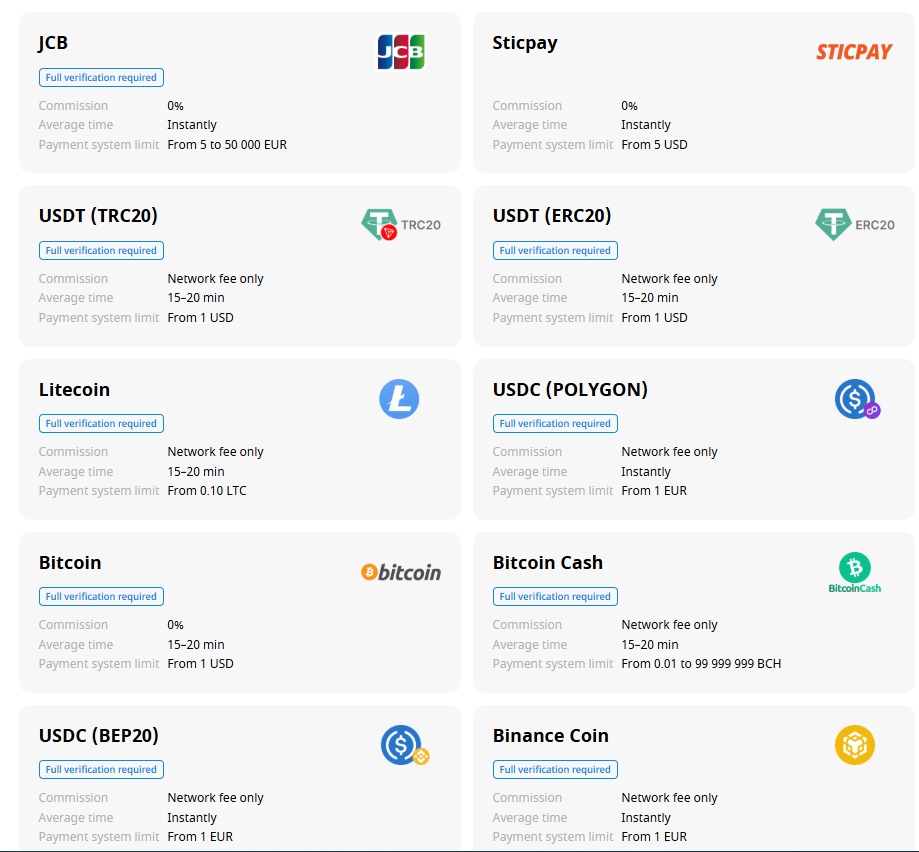Select the Litecoin card title

[74, 389]
